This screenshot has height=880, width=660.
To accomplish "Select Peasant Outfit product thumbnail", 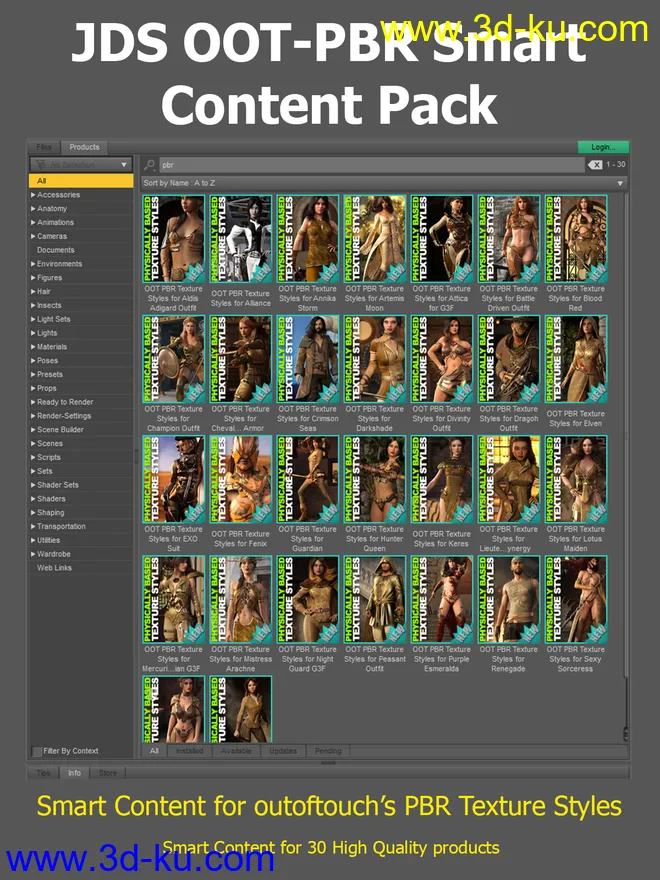I will [374, 599].
